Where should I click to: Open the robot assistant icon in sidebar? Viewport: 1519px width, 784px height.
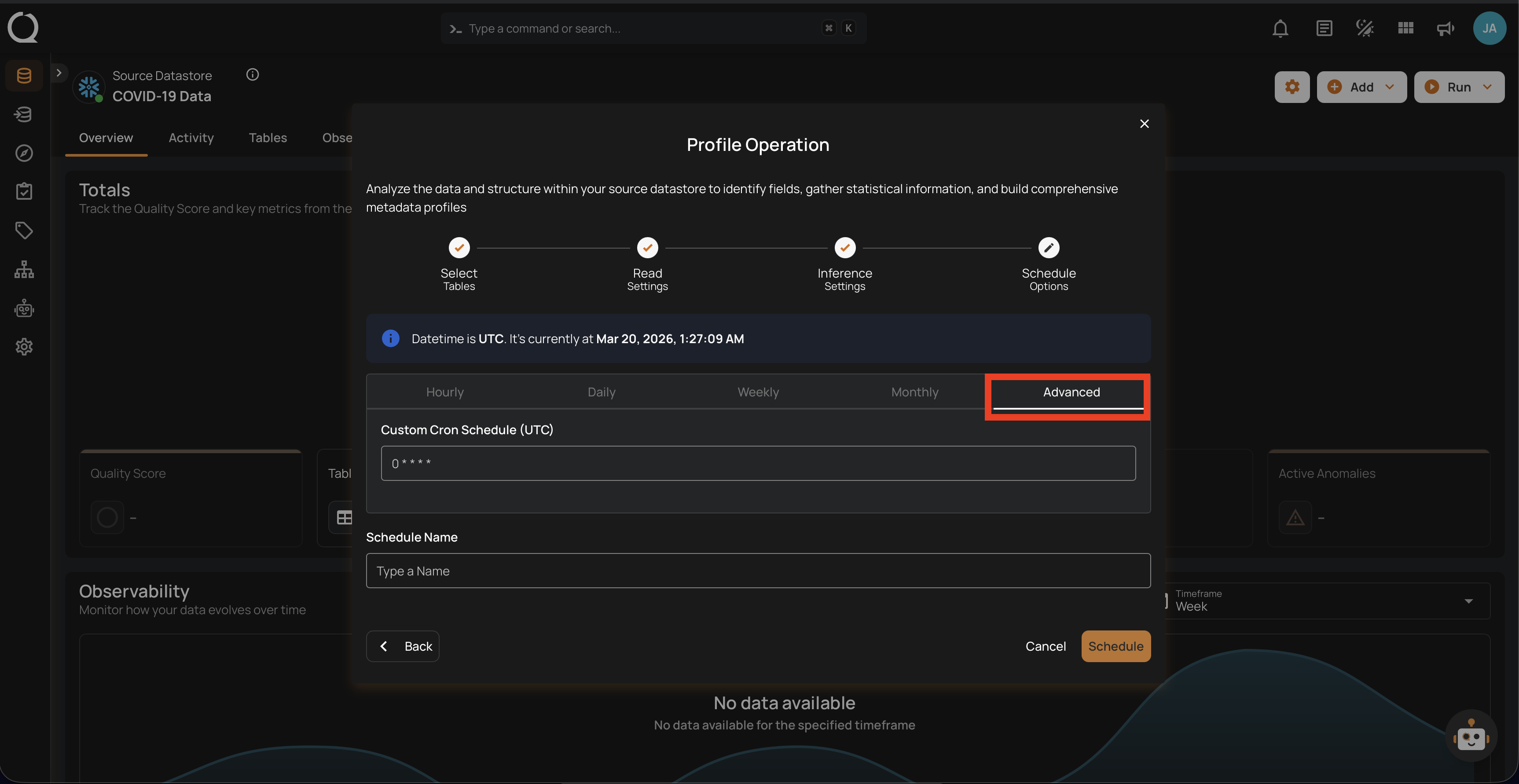(24, 308)
